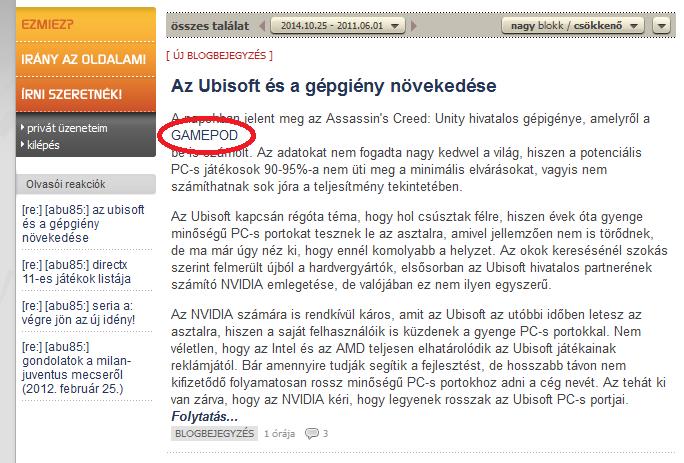Click the previous date range left arrow
The image size is (684, 463).
click(x=262, y=26)
